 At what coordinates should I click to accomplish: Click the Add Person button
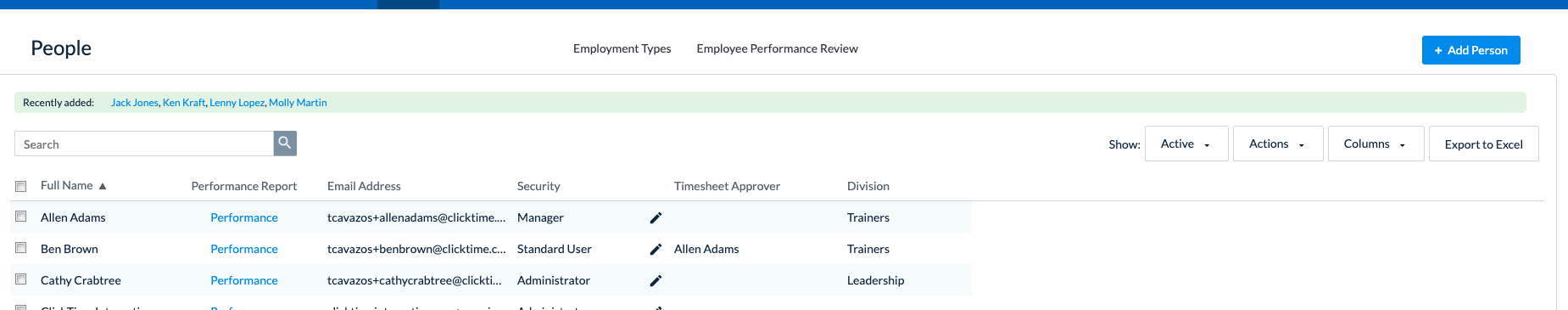click(x=1470, y=50)
